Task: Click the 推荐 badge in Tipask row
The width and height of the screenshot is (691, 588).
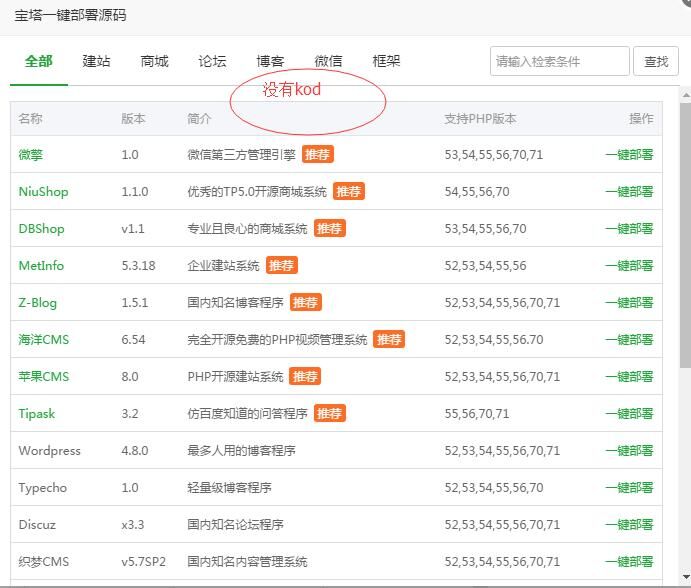Action: (x=330, y=414)
